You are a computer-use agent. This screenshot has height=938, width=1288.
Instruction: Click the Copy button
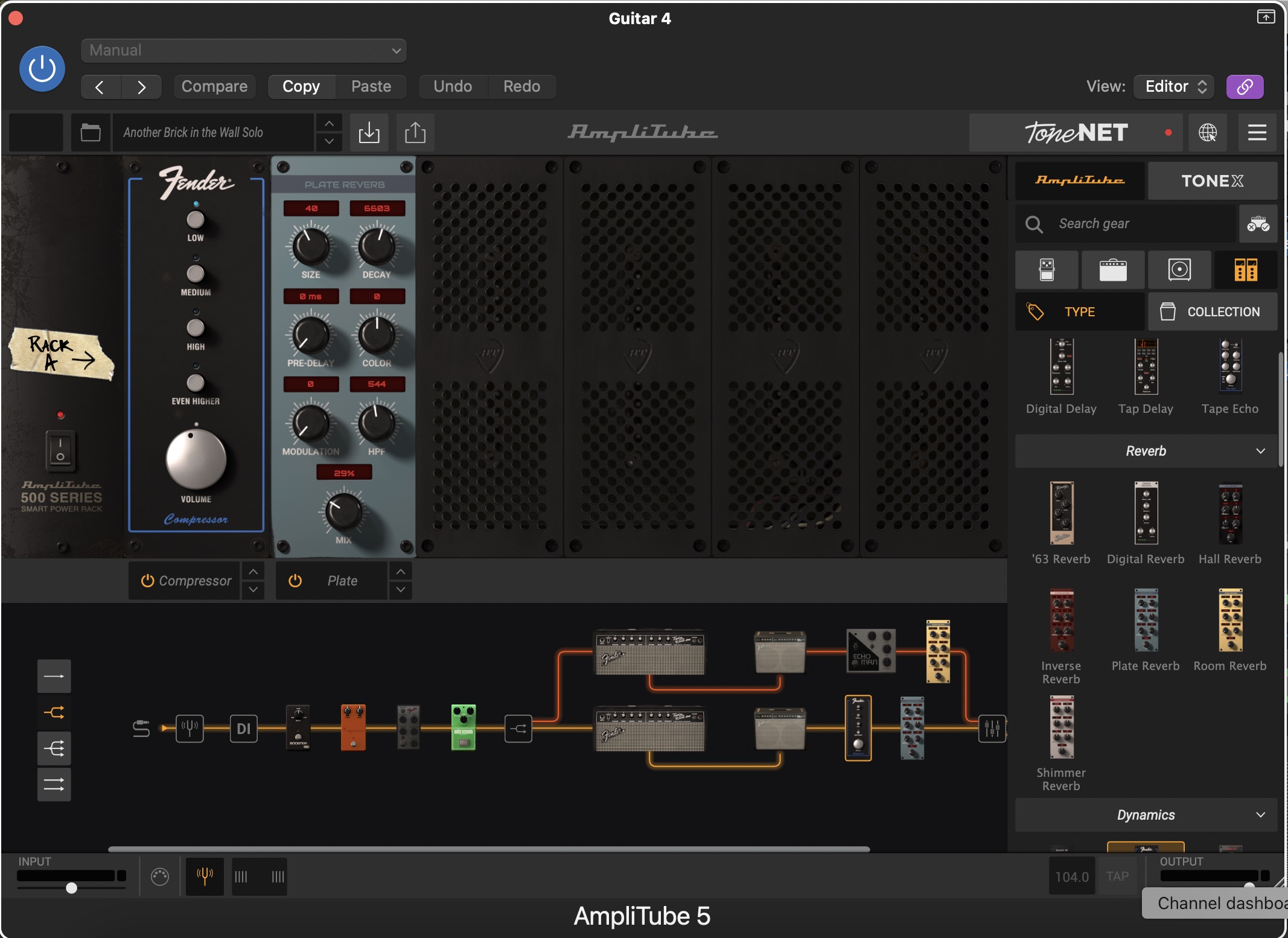tap(301, 87)
